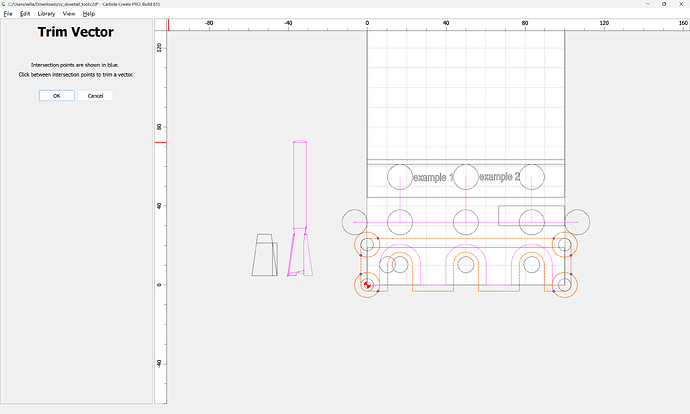Select the gray trapezoid tool profile shape

264,255
